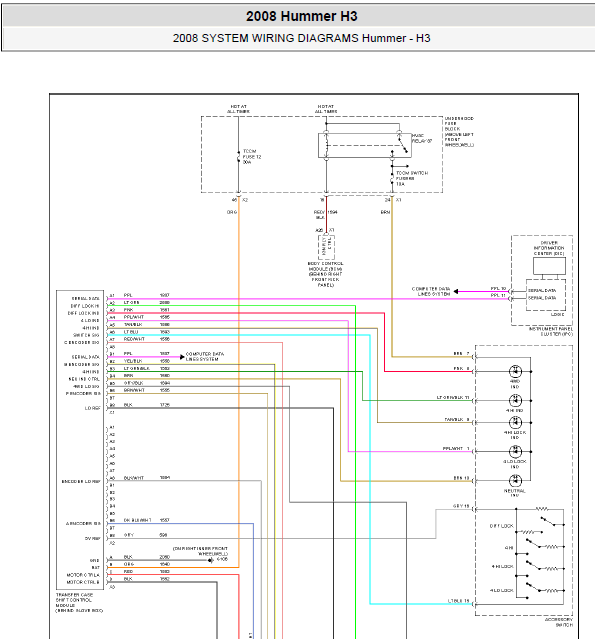
Task: Select the HVAC Relay 67 box
Action: (x=364, y=145)
